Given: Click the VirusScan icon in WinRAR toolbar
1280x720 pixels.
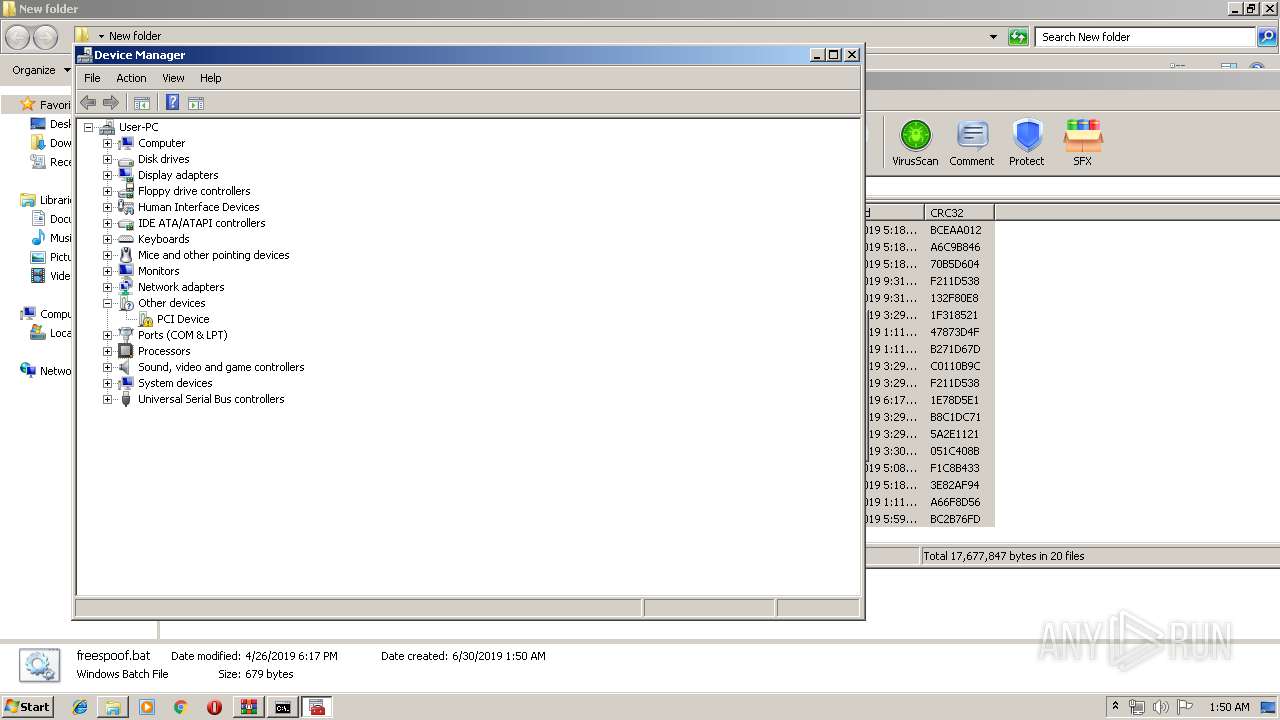Looking at the screenshot, I should pyautogui.click(x=915, y=142).
